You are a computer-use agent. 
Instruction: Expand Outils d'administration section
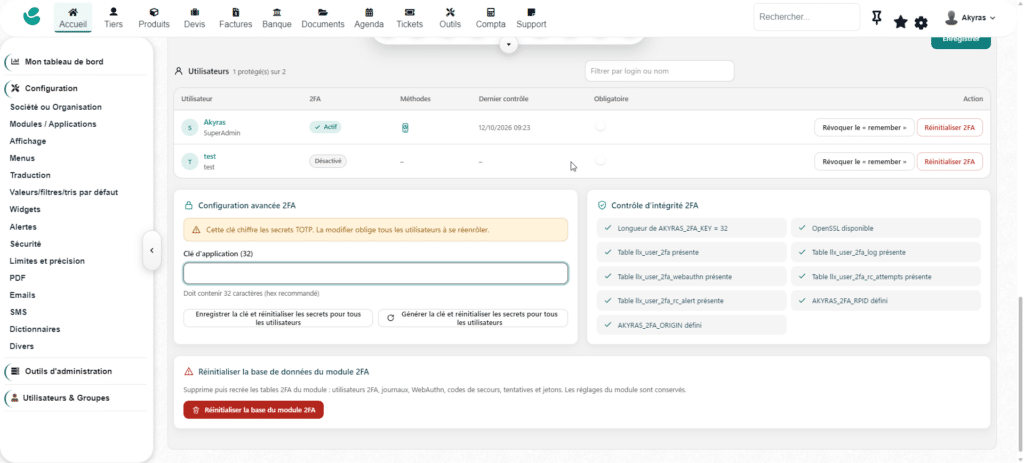[x=68, y=371]
